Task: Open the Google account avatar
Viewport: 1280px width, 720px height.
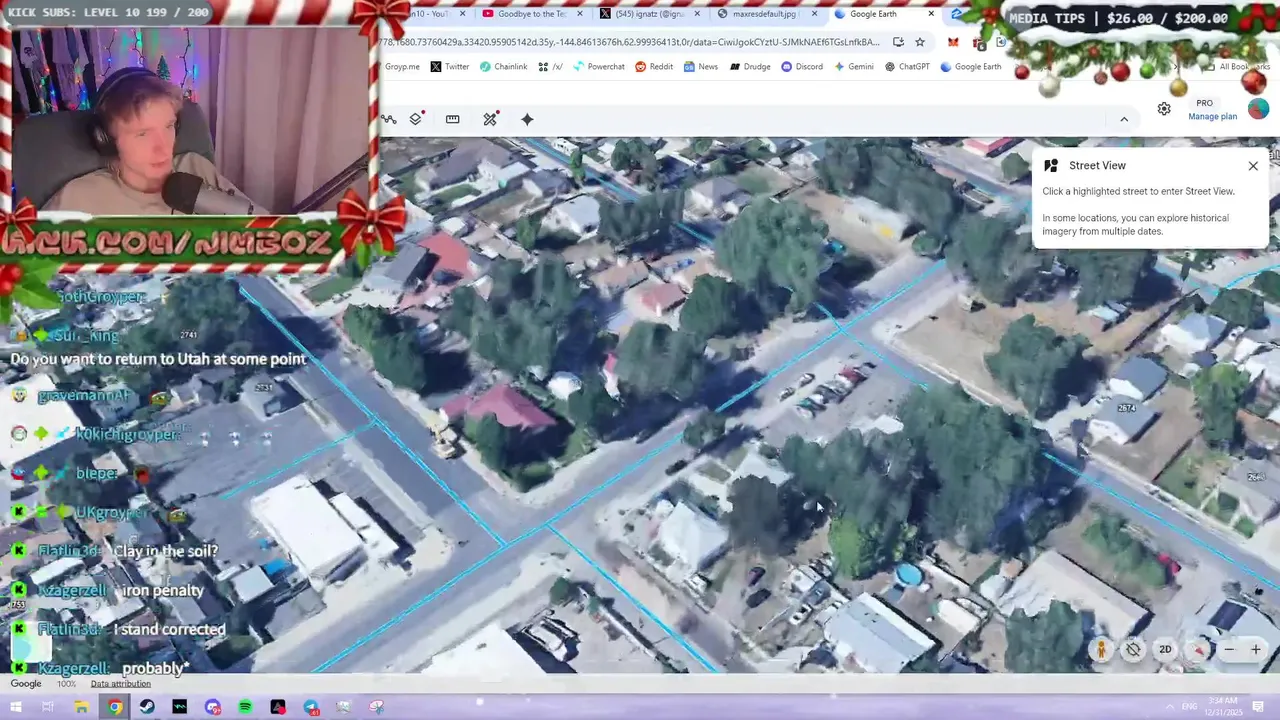Action: 1258,109
